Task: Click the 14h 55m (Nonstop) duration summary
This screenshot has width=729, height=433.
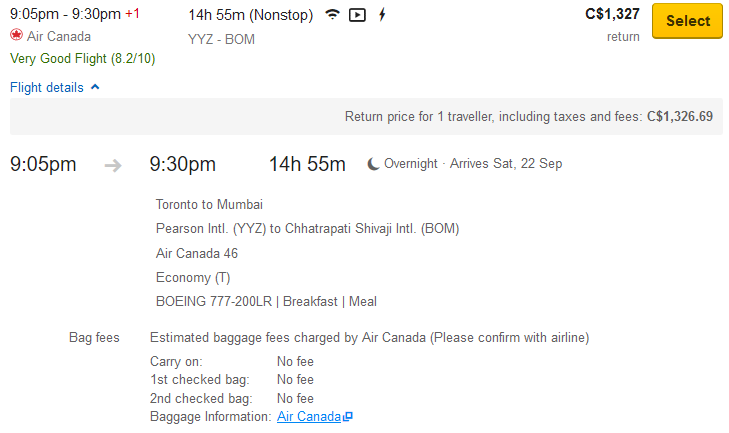Action: pyautogui.click(x=250, y=15)
